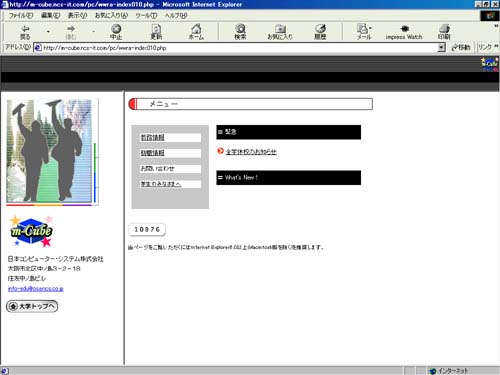
Task: Open the ファイル menu
Action: coord(21,15)
